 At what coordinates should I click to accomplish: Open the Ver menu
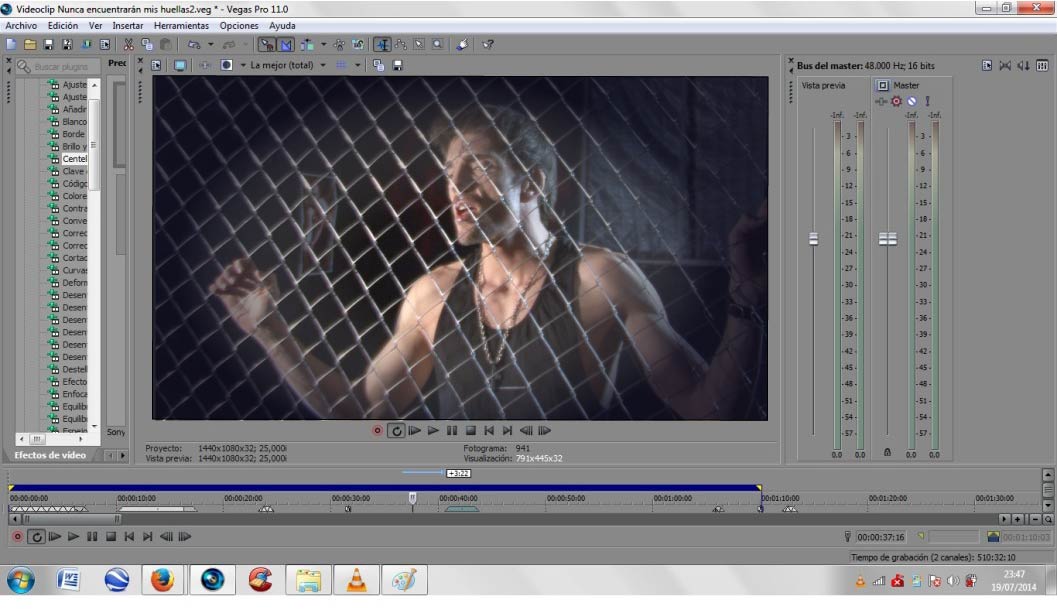pyautogui.click(x=95, y=26)
